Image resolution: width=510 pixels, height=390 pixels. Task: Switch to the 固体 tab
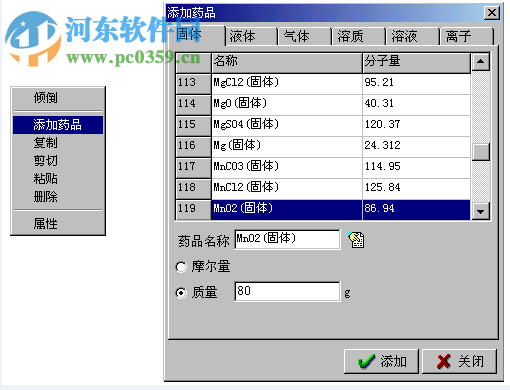coord(196,35)
